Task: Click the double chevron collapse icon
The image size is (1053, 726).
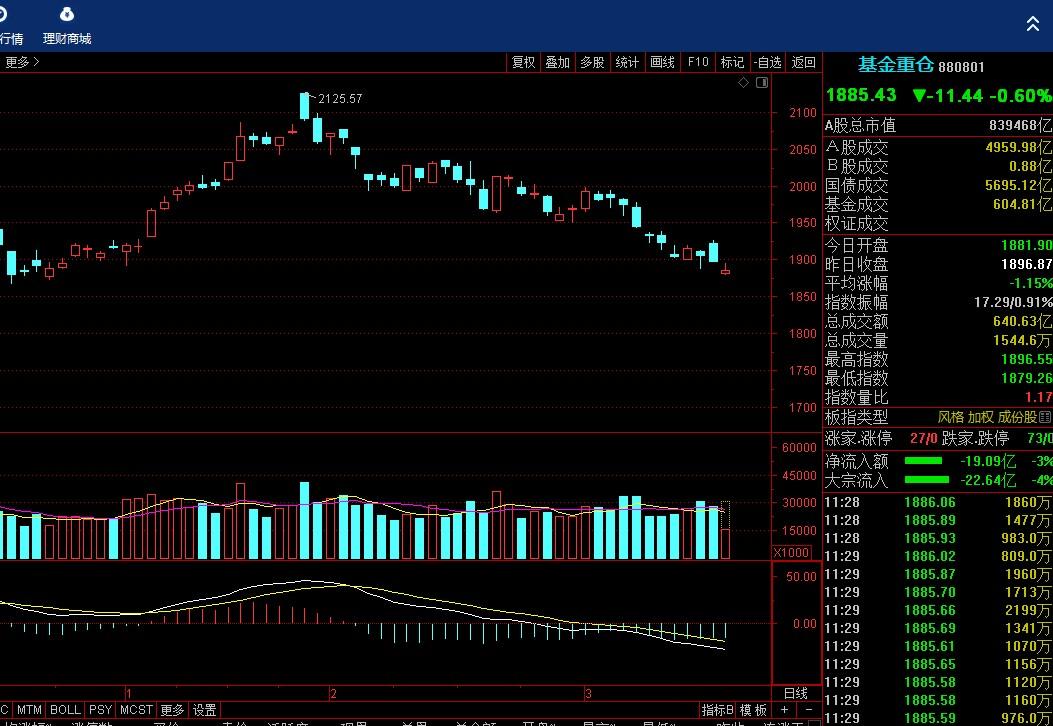Action: click(x=1033, y=24)
